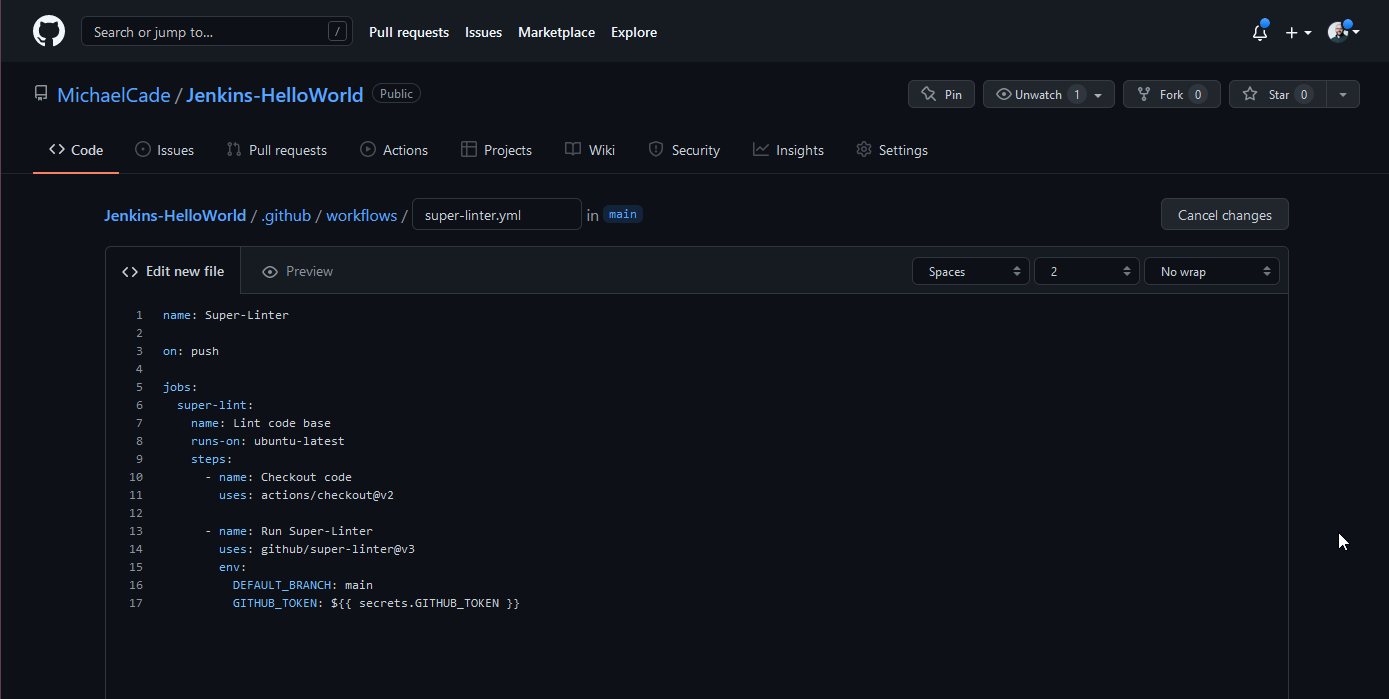Image resolution: width=1389 pixels, height=699 pixels.
Task: Open the user avatar menu
Action: click(x=1342, y=32)
